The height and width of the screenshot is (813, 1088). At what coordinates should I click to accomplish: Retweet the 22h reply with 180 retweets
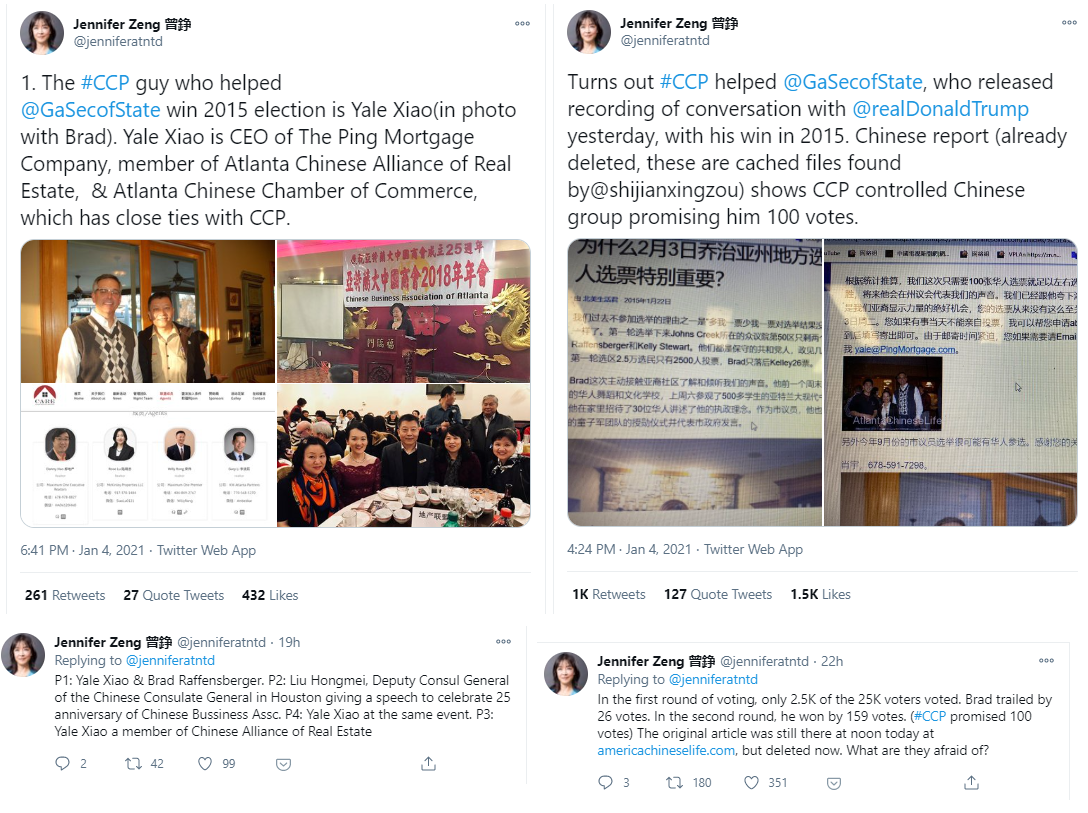pyautogui.click(x=674, y=782)
